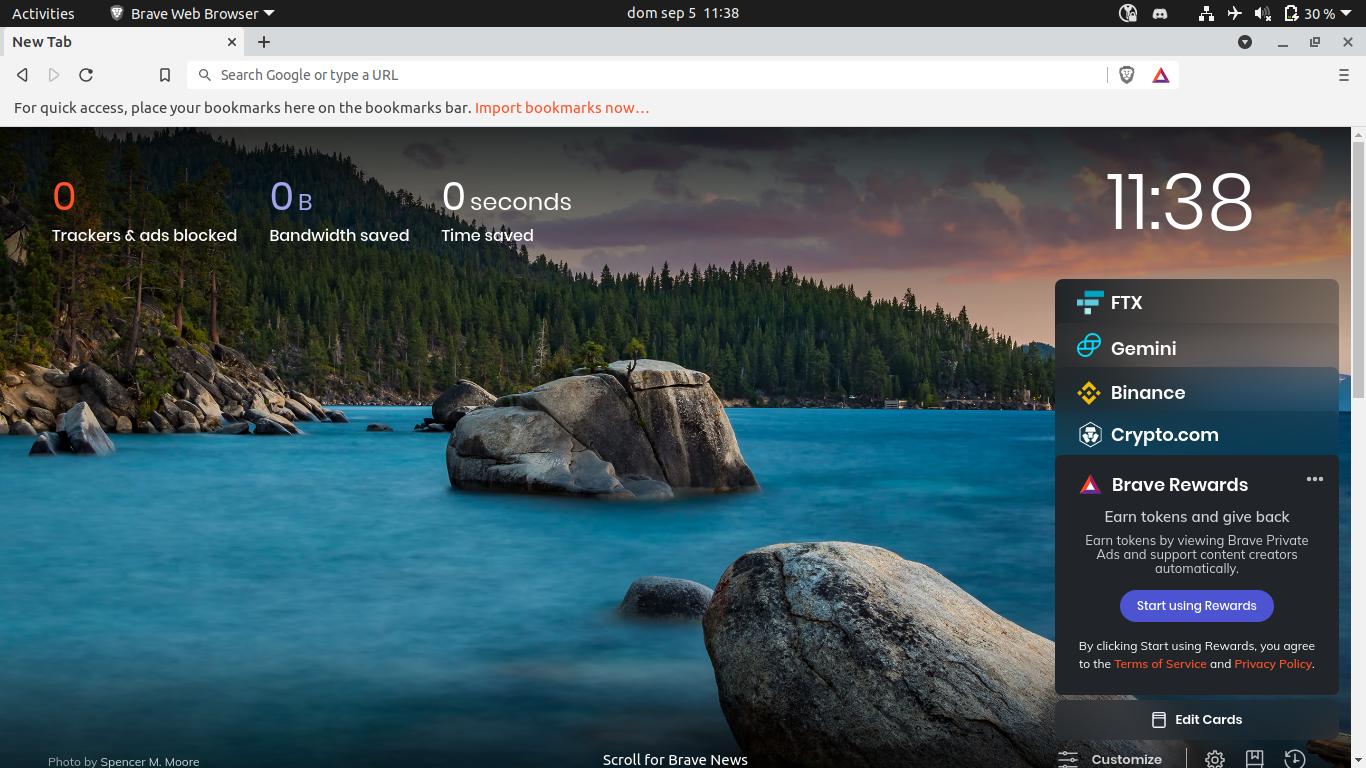Open bookmarks via bottom bookmark icon
Viewport: 1366px width, 768px height.
click(1254, 759)
